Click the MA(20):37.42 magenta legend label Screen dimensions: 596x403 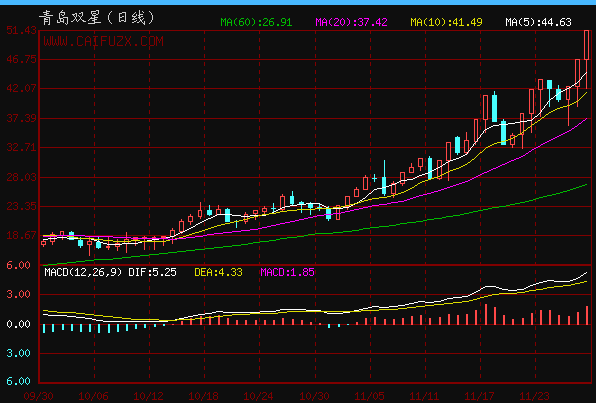[351, 22]
